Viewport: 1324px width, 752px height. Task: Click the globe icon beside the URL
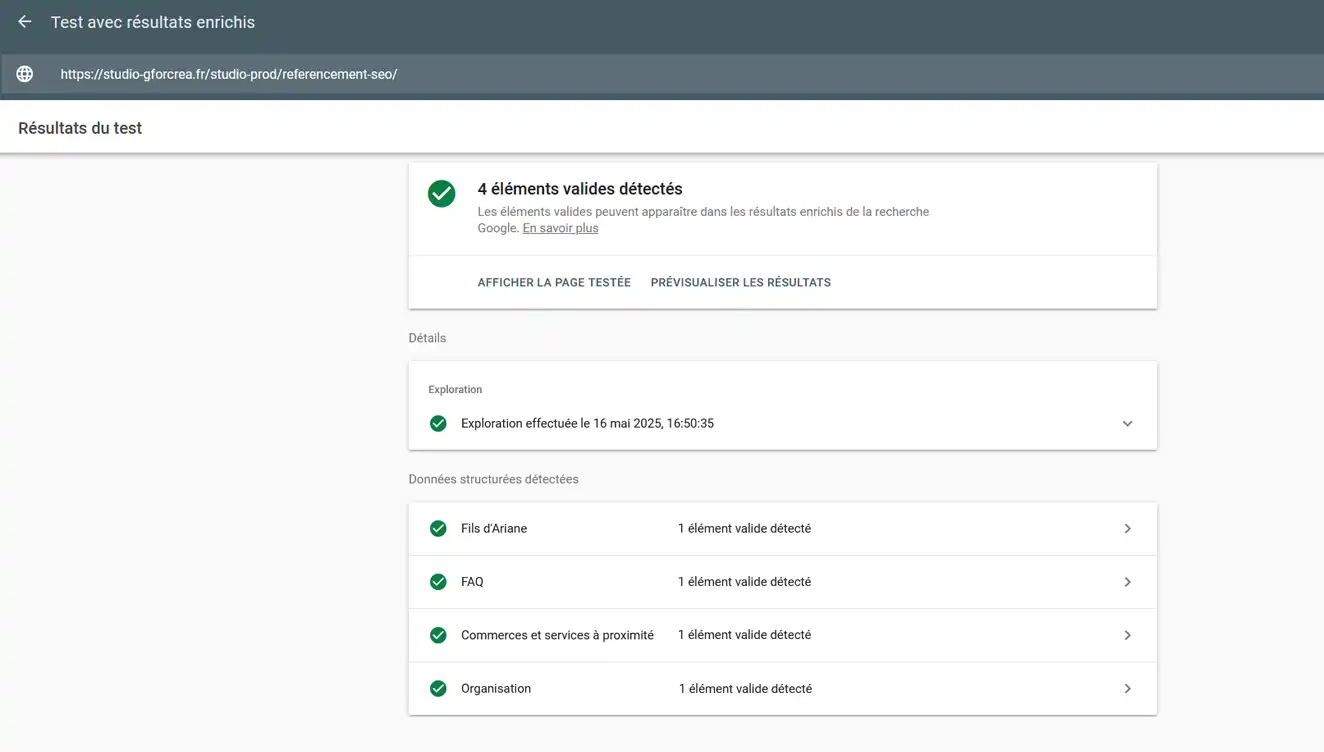pyautogui.click(x=25, y=74)
